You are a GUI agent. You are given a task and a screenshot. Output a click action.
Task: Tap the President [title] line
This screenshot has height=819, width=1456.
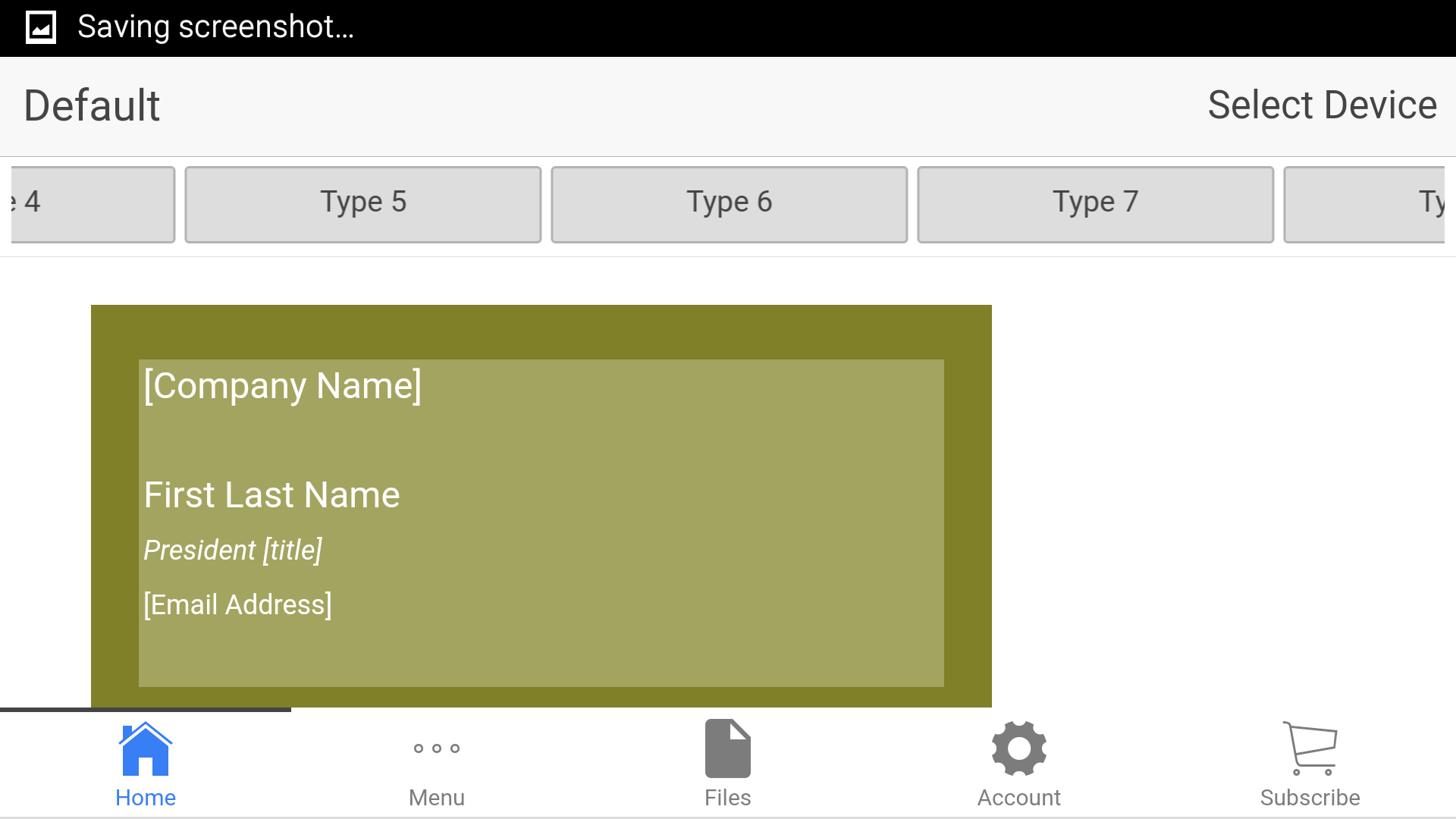[233, 550]
